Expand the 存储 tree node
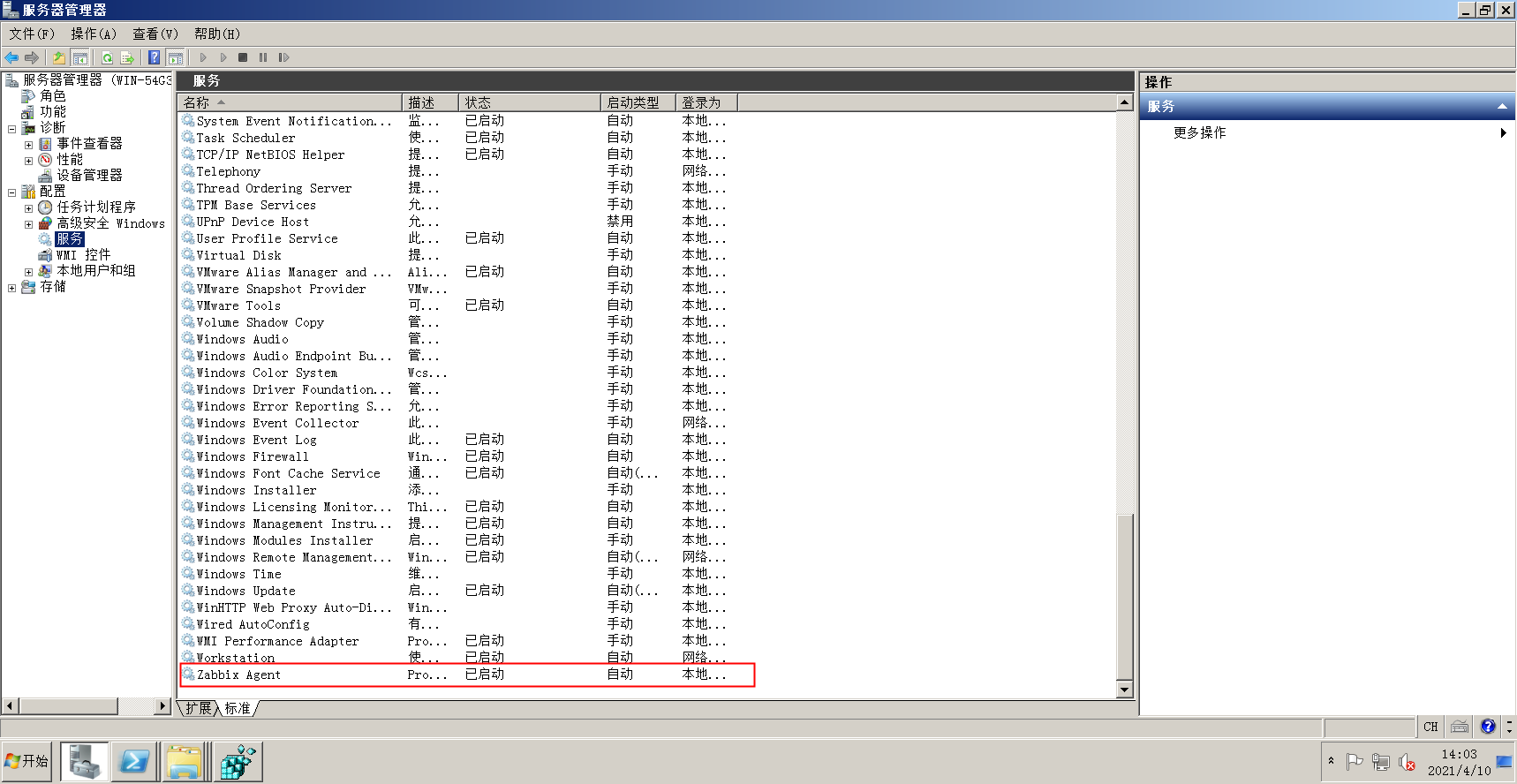1517x784 pixels. coord(12,287)
